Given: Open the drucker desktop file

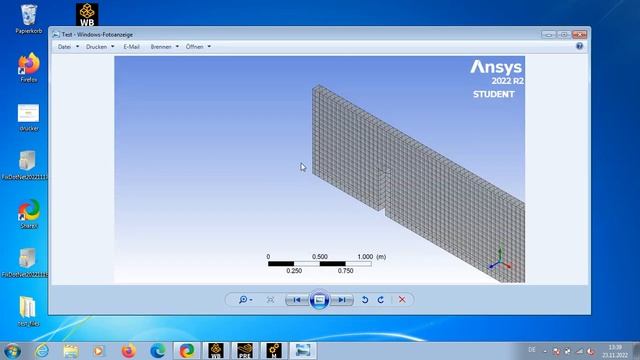Looking at the screenshot, I should pos(29,117).
